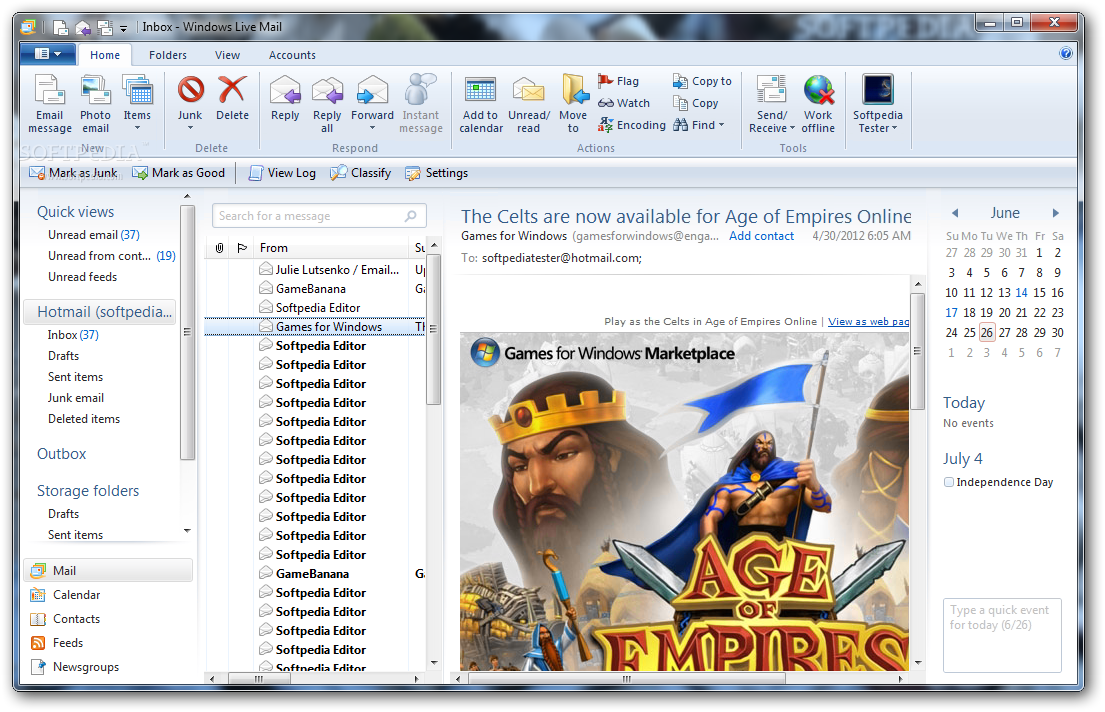Viewport: 1105px width, 712px height.
Task: Click the reading pane vertical scrollbar
Action: coord(918,351)
